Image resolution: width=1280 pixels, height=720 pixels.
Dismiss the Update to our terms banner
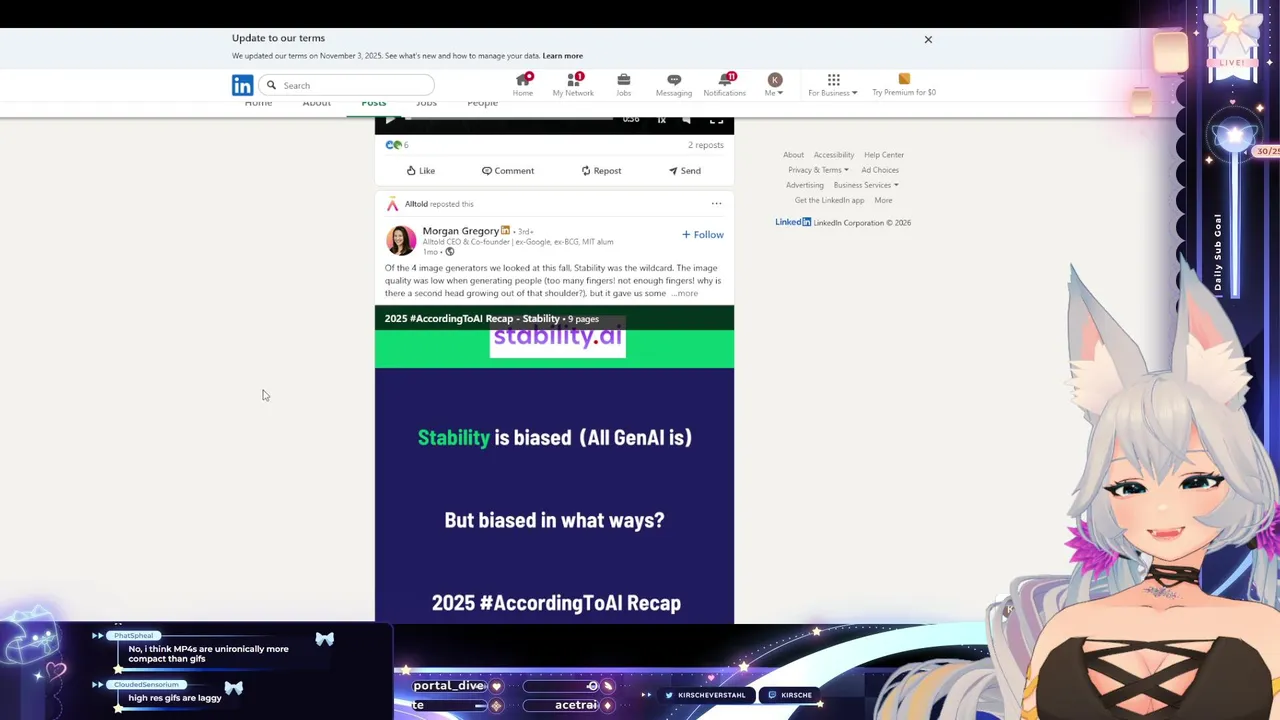click(928, 40)
